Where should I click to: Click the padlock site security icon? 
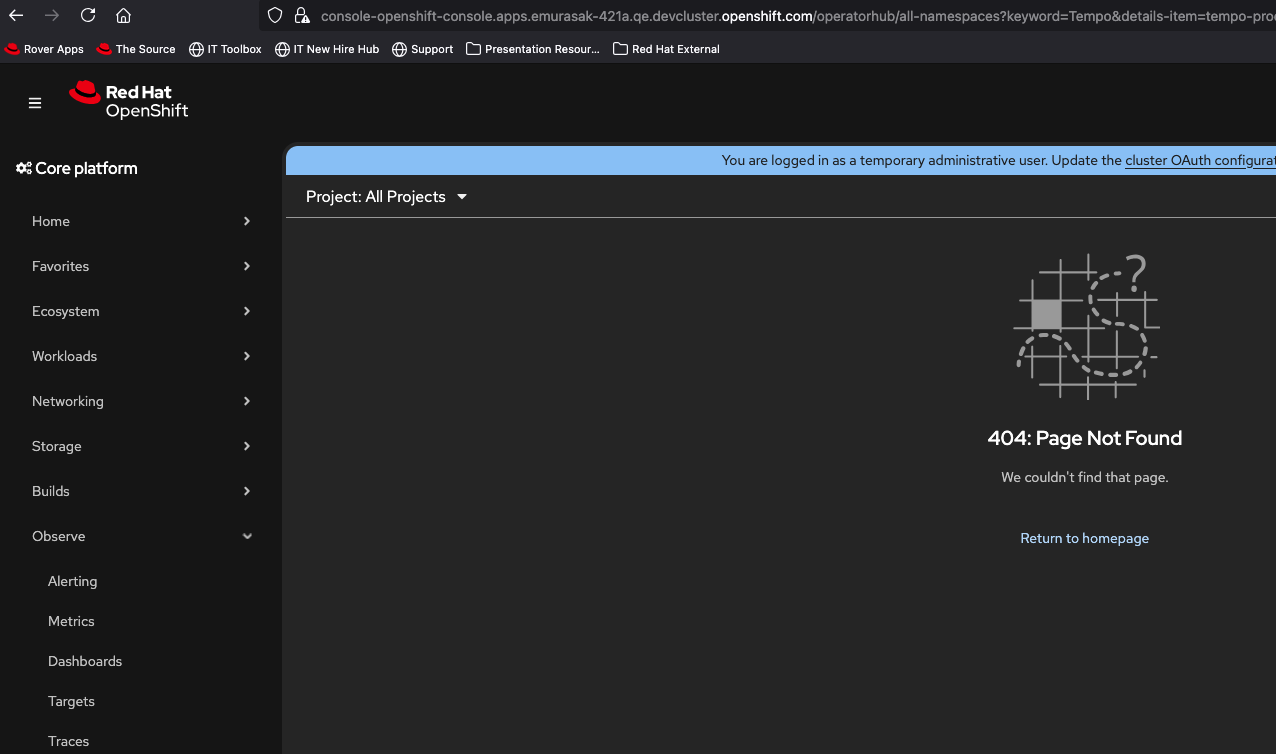click(x=301, y=15)
